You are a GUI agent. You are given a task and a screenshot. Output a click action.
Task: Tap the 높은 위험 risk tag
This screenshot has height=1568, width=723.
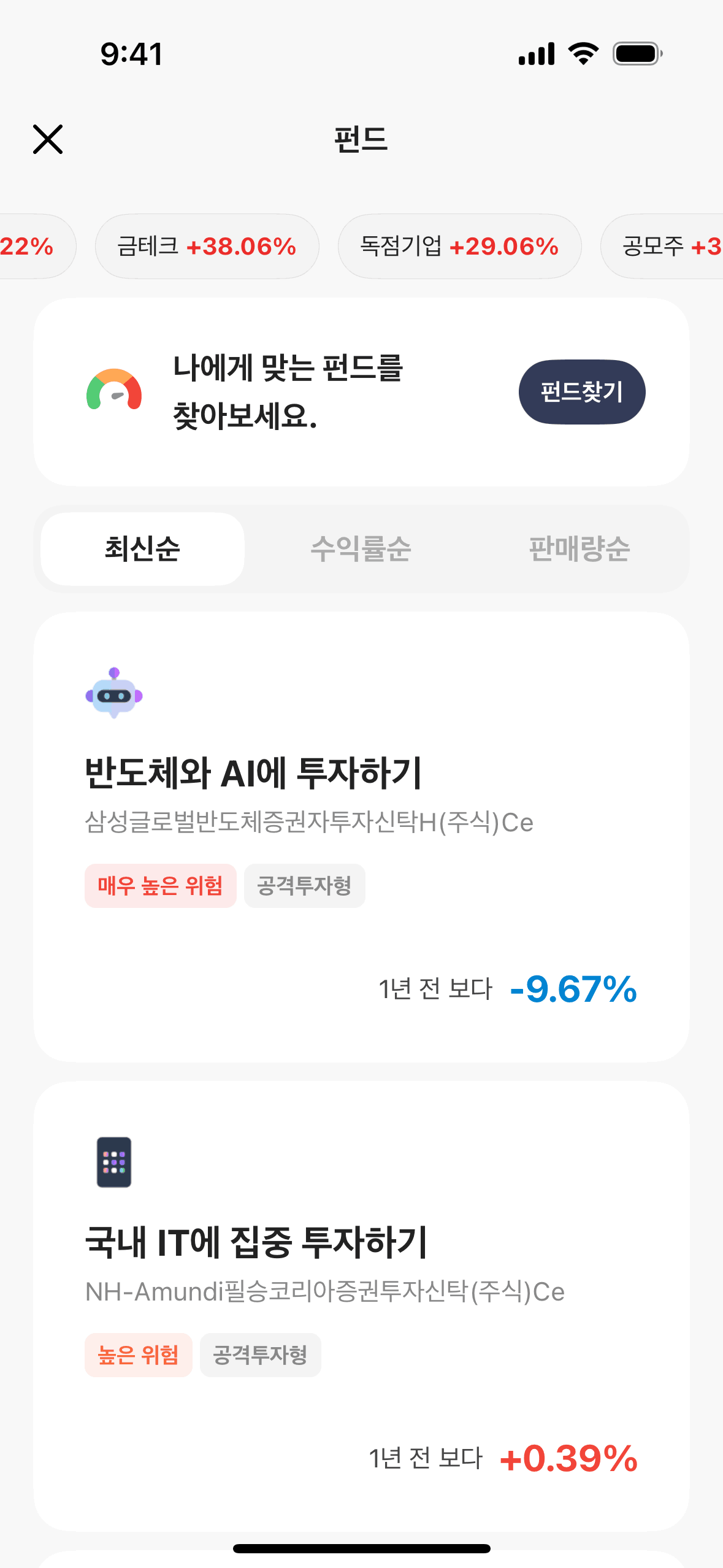coord(138,1355)
